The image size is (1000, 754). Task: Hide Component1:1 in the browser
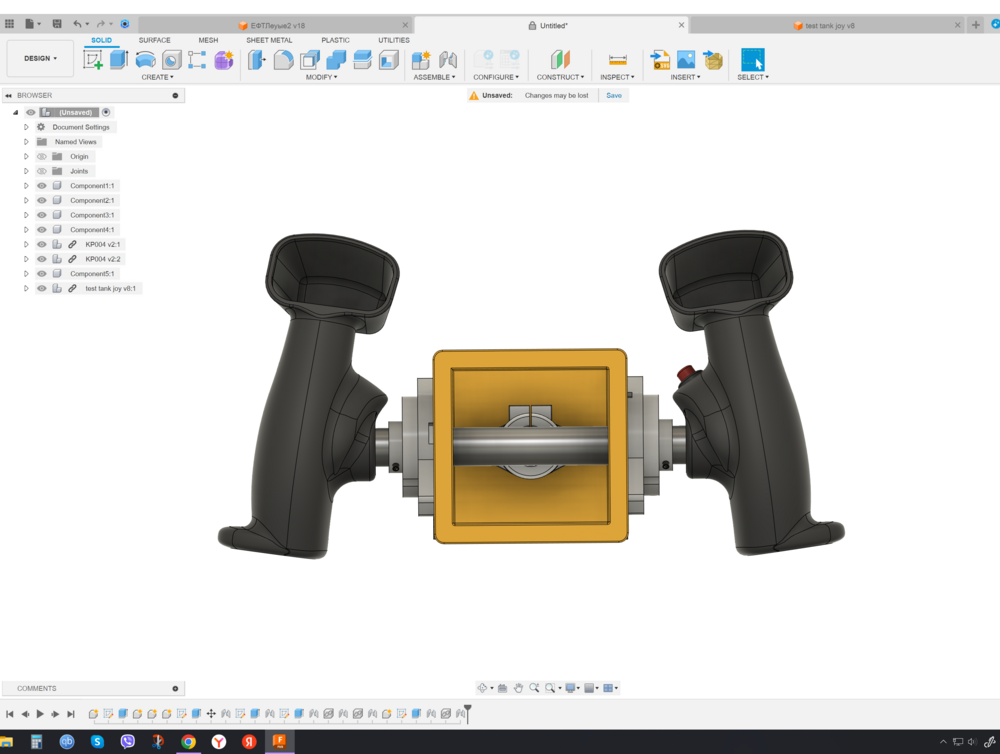click(41, 185)
